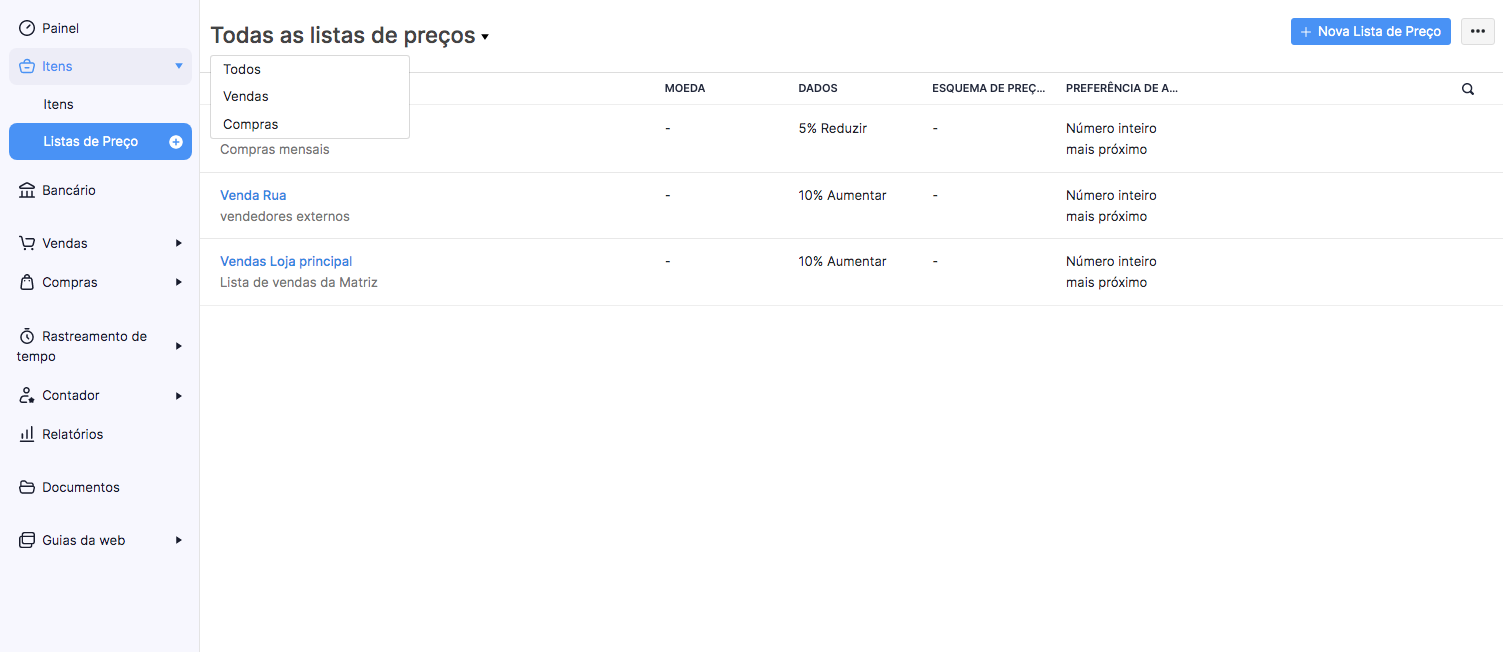Select Todos in the filter dropdown
Viewport: 1503px width, 652px height.
point(310,69)
